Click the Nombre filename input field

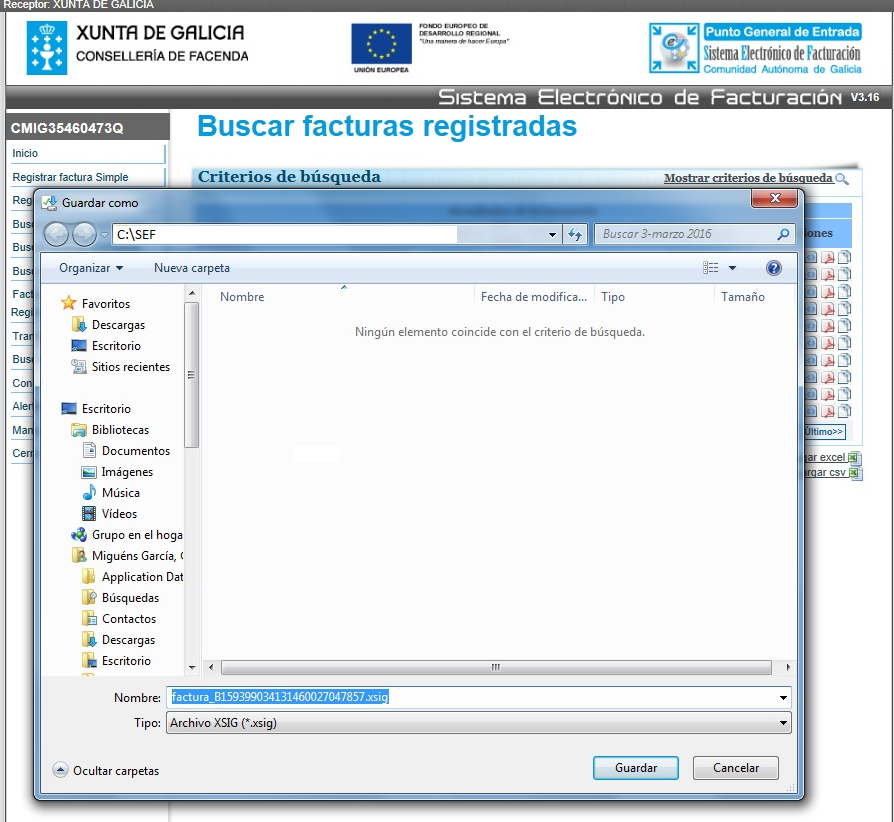[x=470, y=697]
